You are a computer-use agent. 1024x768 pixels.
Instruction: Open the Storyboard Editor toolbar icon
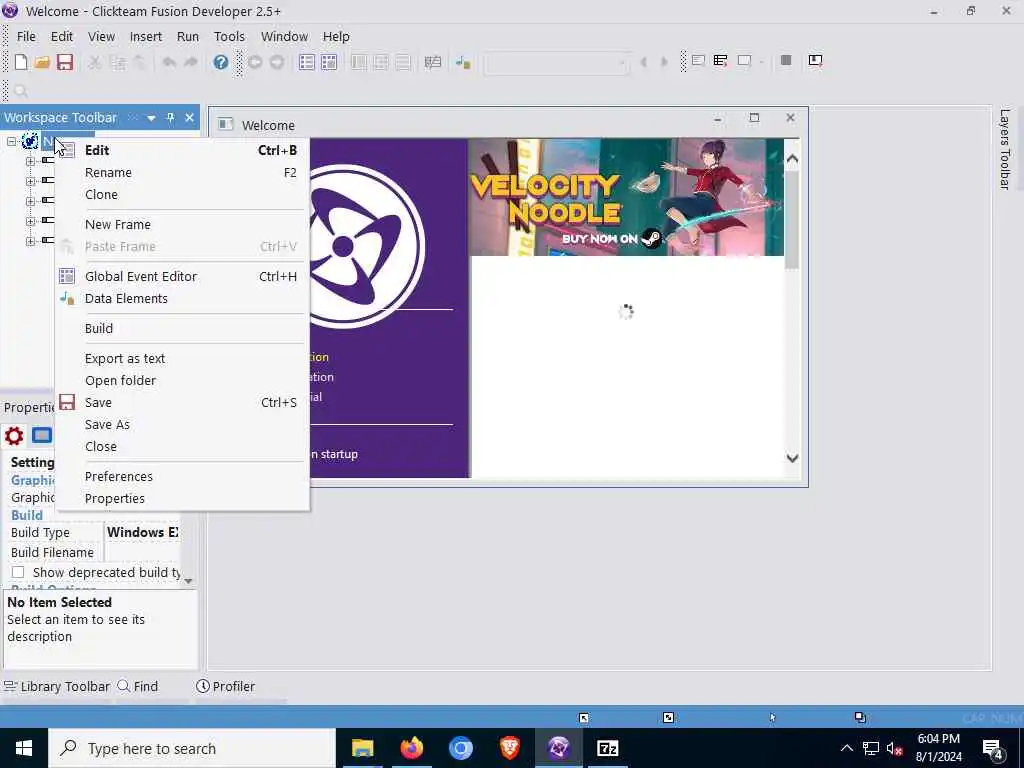(x=306, y=62)
